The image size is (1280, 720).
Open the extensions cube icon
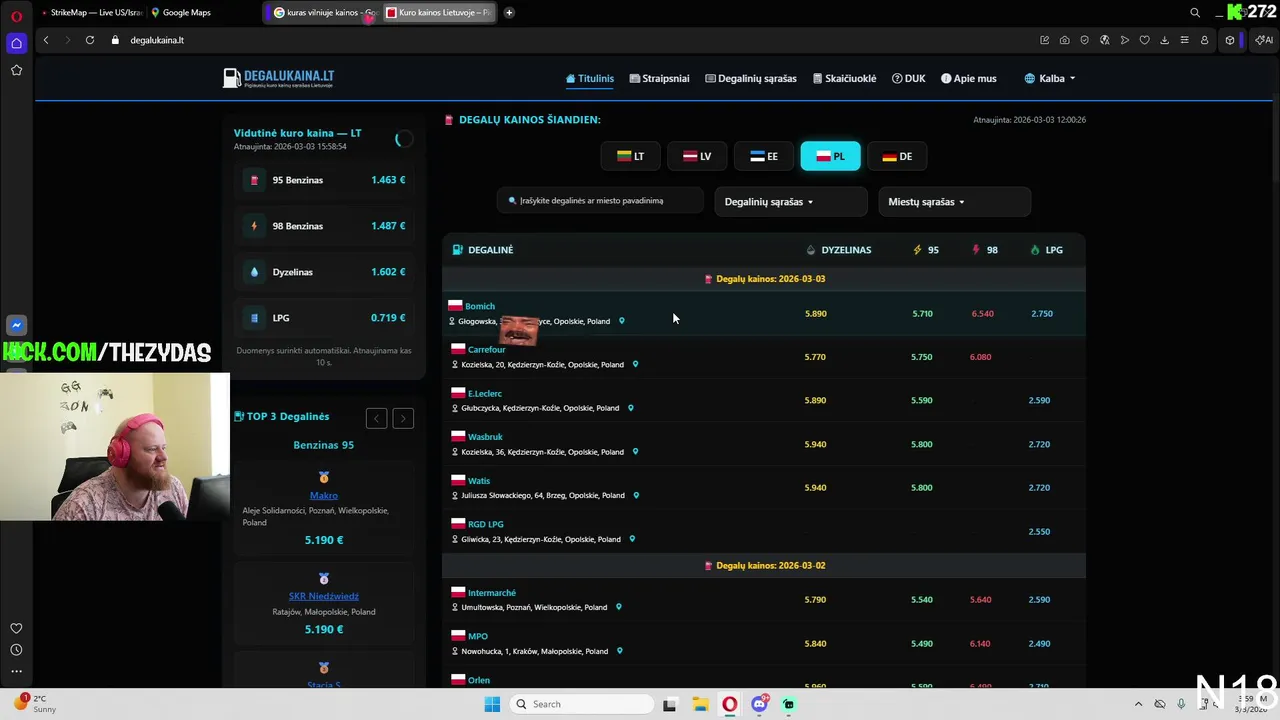click(1230, 40)
